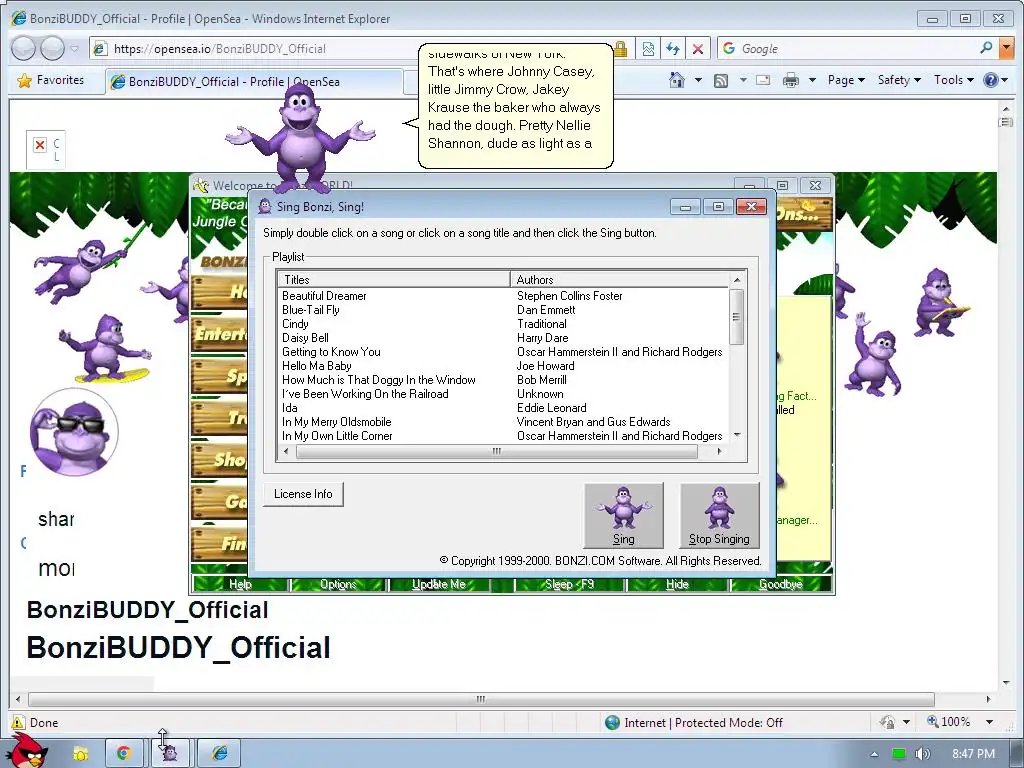Select In My Merry Oldsmobile

[336, 422]
